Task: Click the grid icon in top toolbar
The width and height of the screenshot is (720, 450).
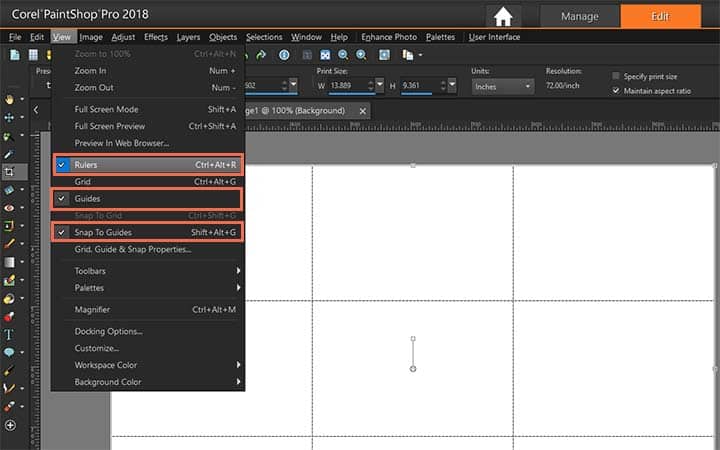Action: [33, 55]
